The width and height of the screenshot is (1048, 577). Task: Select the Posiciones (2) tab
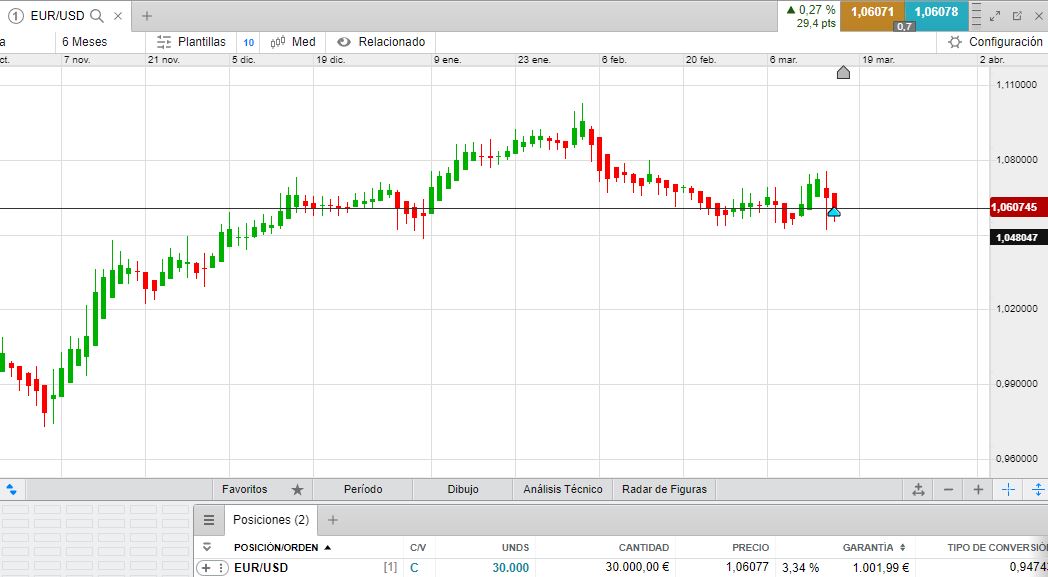(271, 520)
